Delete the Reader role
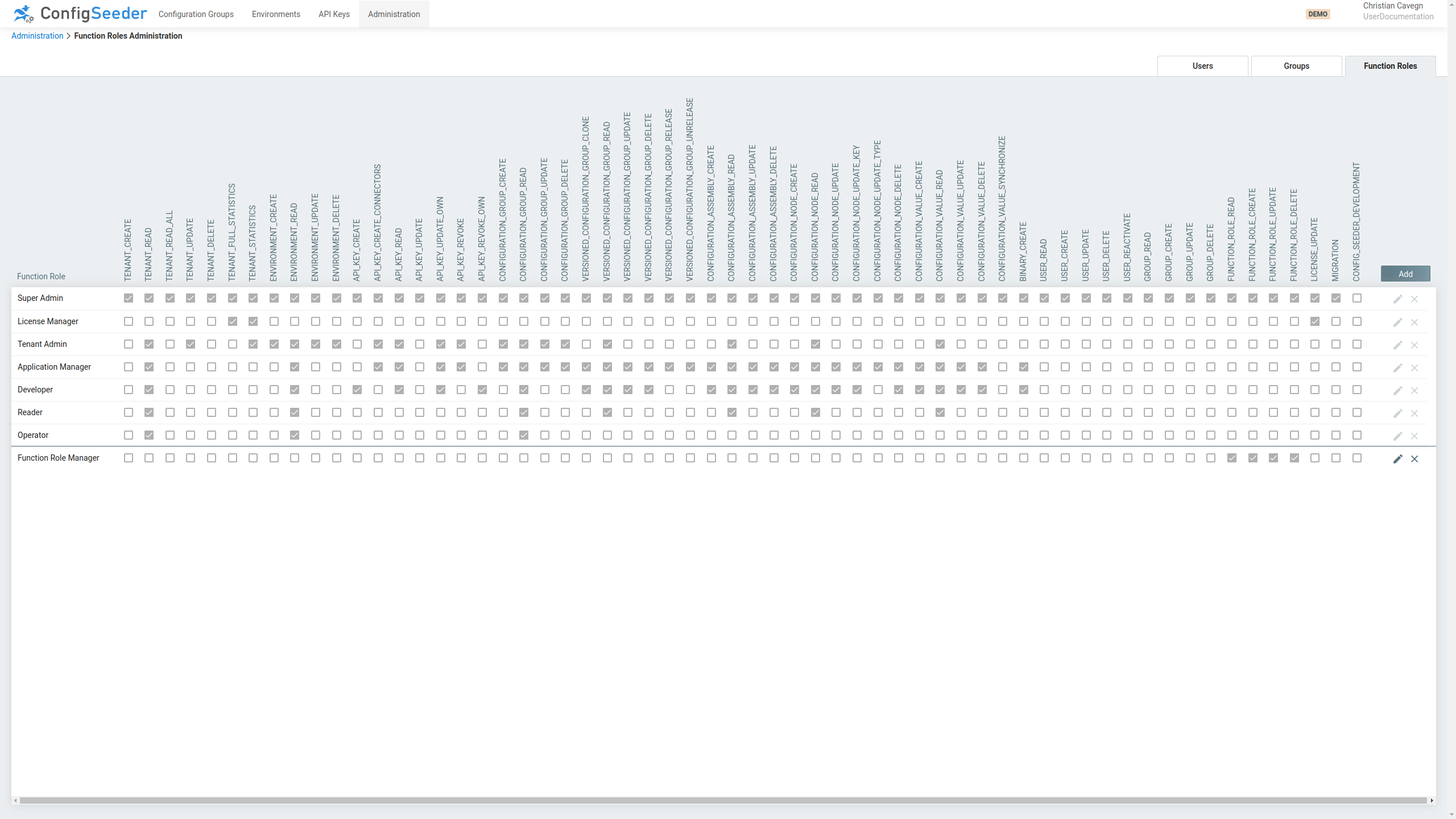Image resolution: width=1456 pixels, height=819 pixels. click(1414, 413)
